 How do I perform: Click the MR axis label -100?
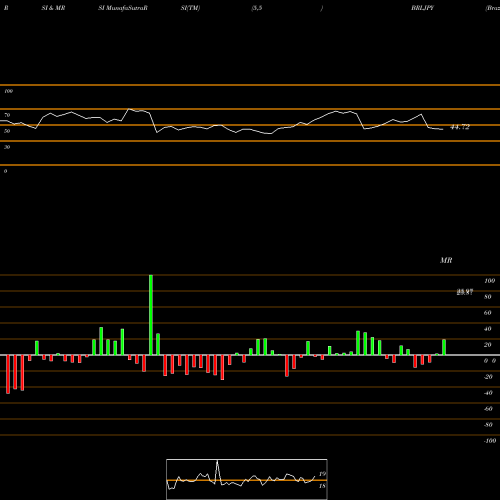click(490, 441)
